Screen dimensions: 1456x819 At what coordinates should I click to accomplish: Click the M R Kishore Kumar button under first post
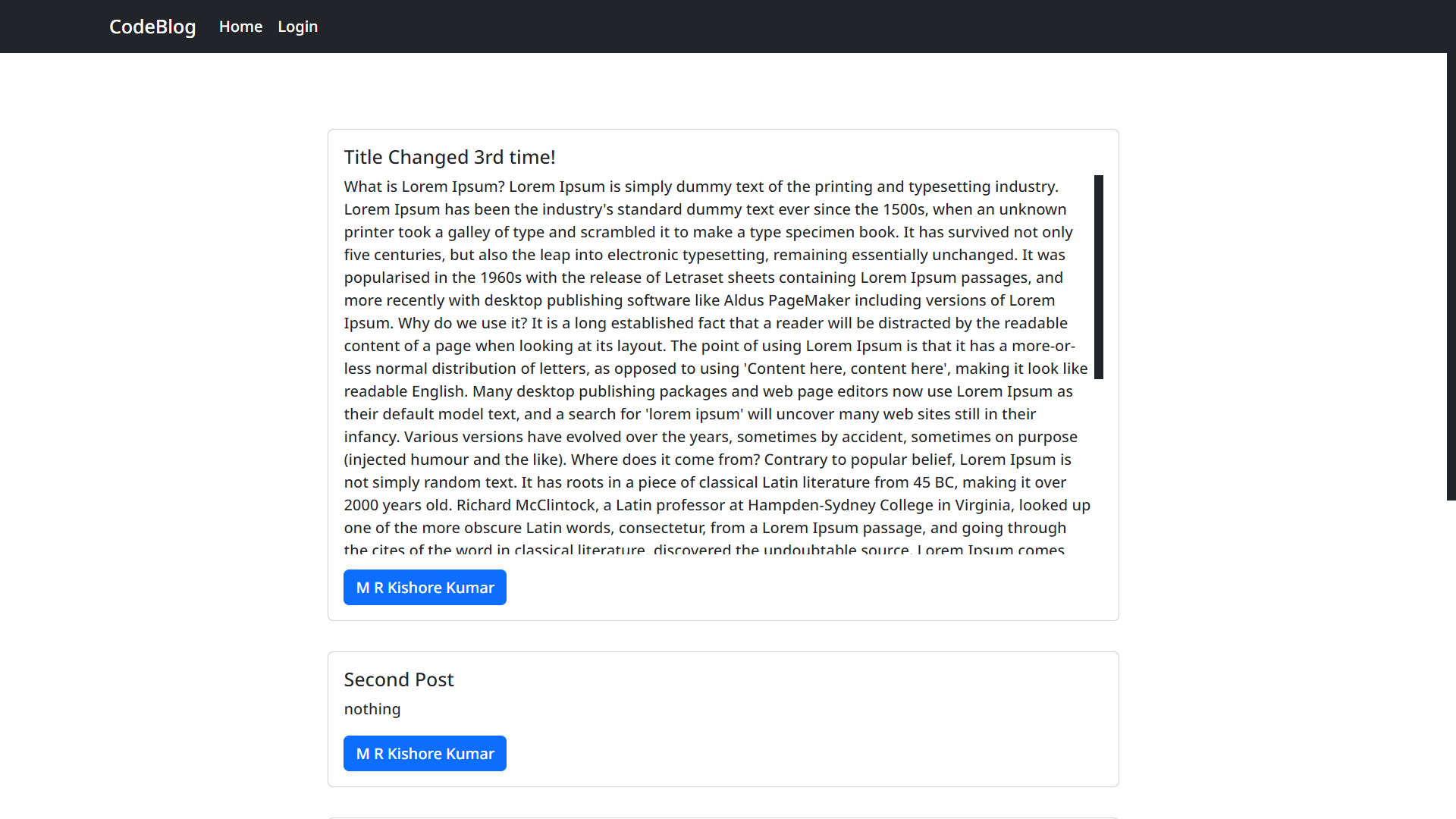tap(425, 588)
